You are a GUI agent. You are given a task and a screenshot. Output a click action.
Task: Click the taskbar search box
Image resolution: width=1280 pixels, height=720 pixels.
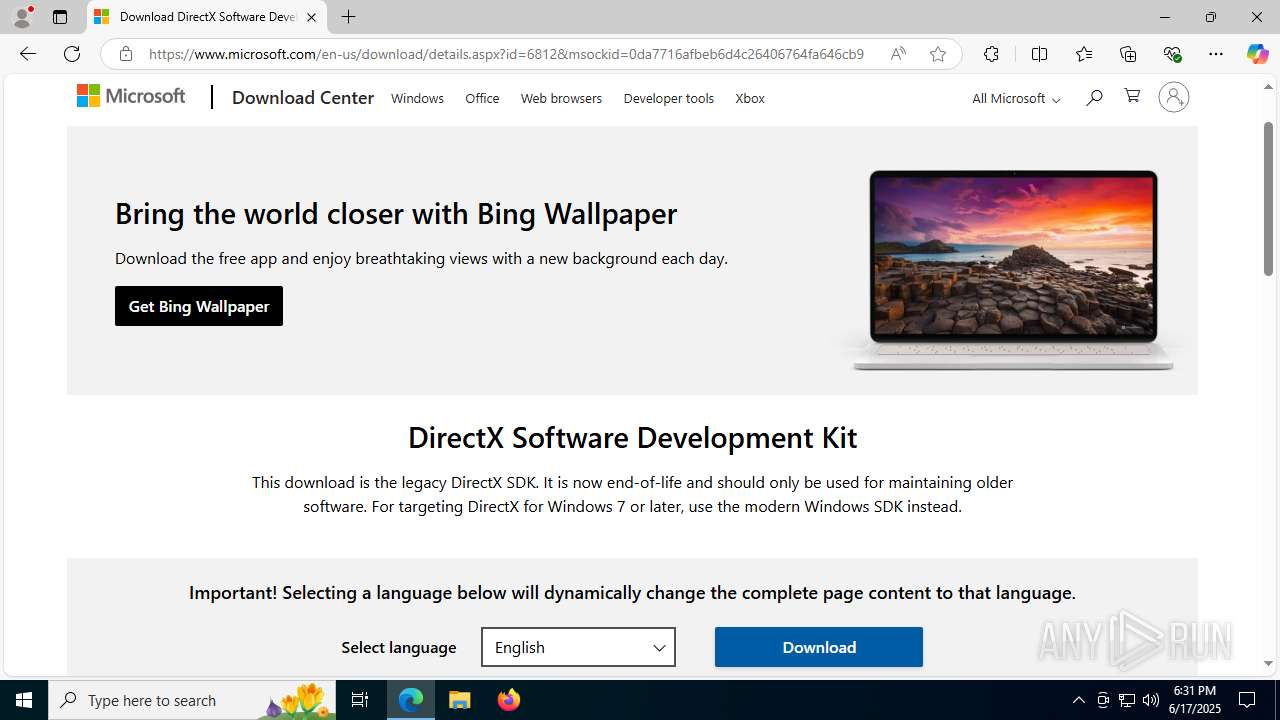[193, 700]
